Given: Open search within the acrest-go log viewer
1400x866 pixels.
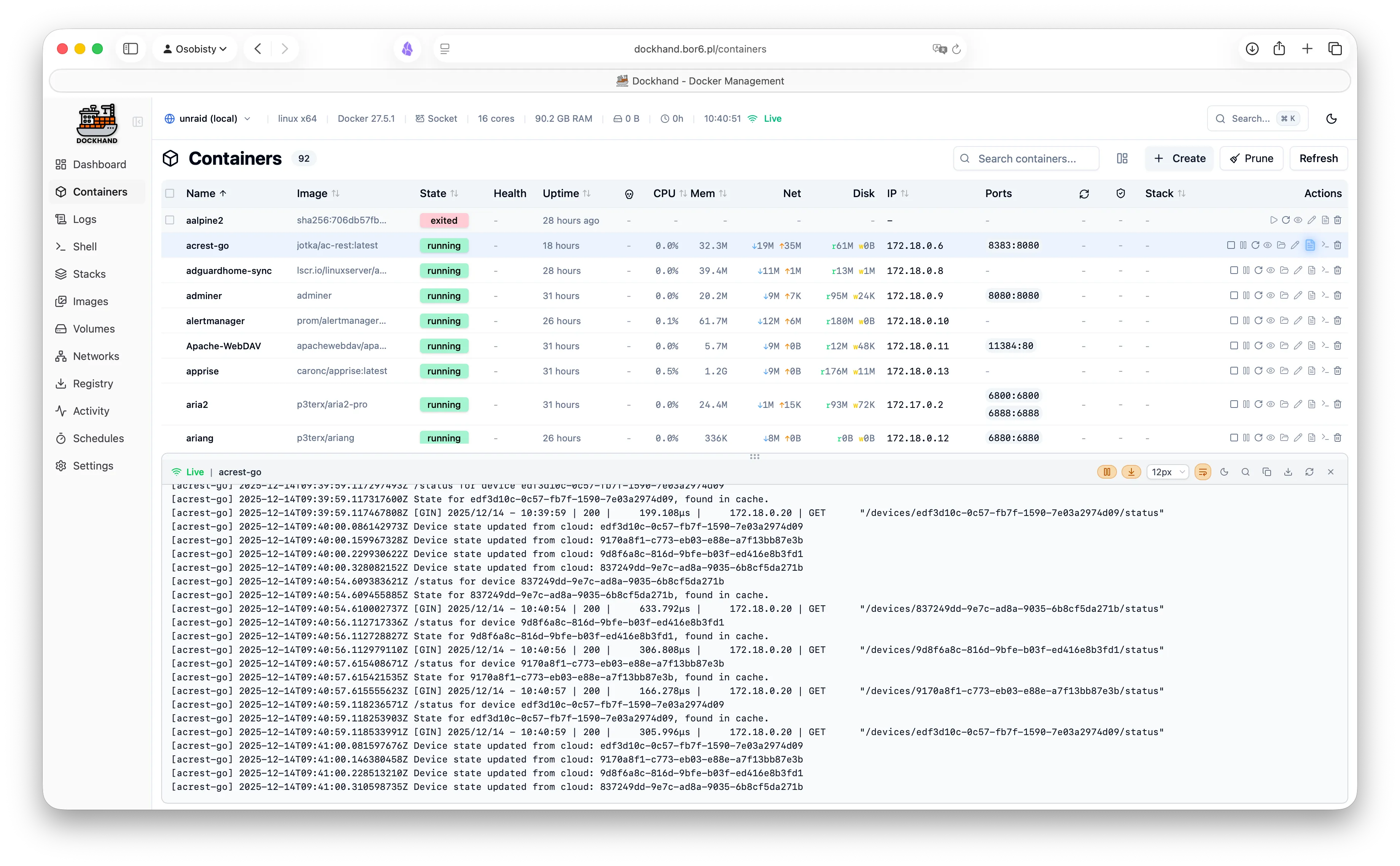Looking at the screenshot, I should [1246, 471].
